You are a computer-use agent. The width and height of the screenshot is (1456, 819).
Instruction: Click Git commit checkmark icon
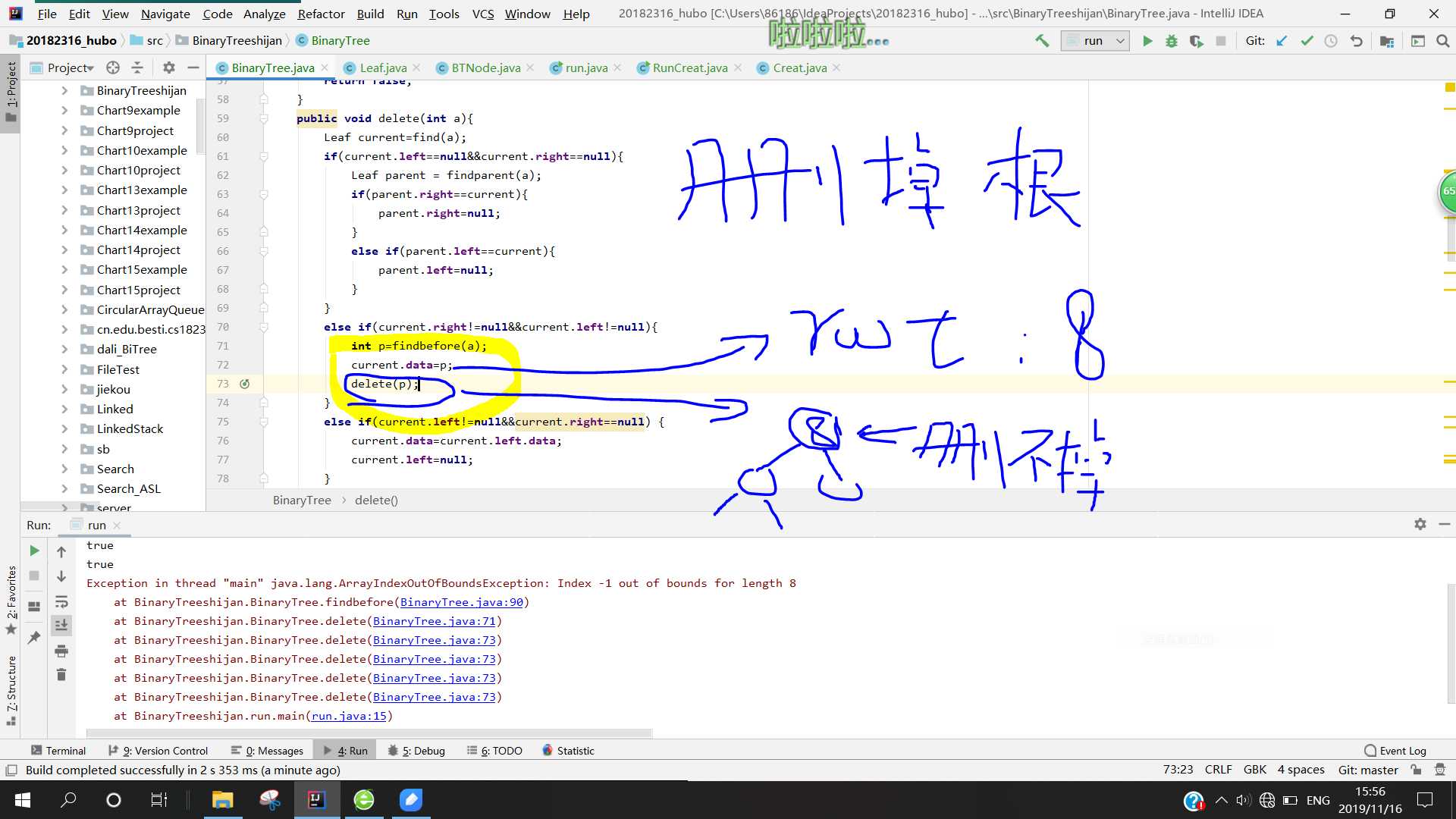click(1307, 41)
